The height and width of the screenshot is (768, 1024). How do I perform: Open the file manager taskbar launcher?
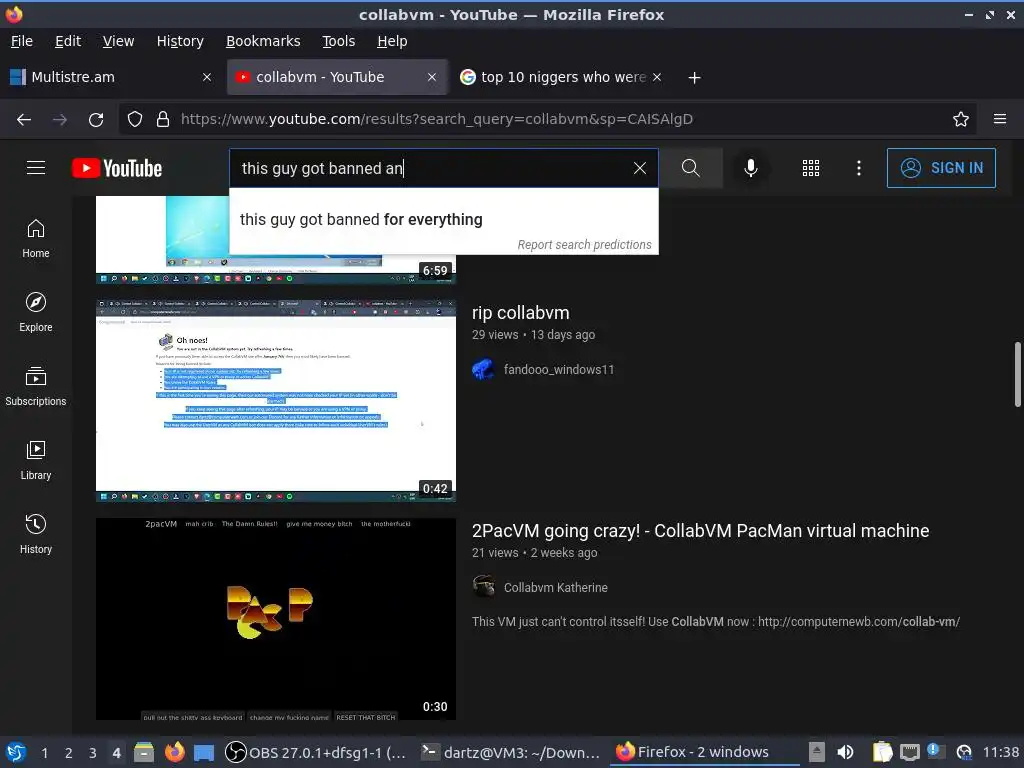144,752
